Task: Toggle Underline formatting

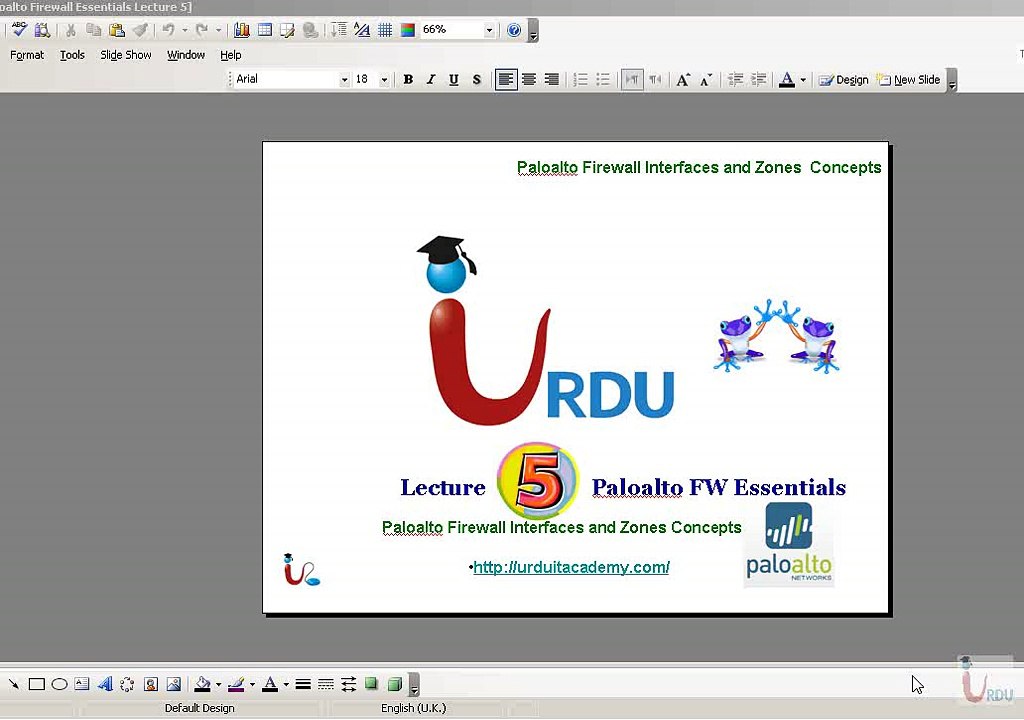Action: click(454, 80)
